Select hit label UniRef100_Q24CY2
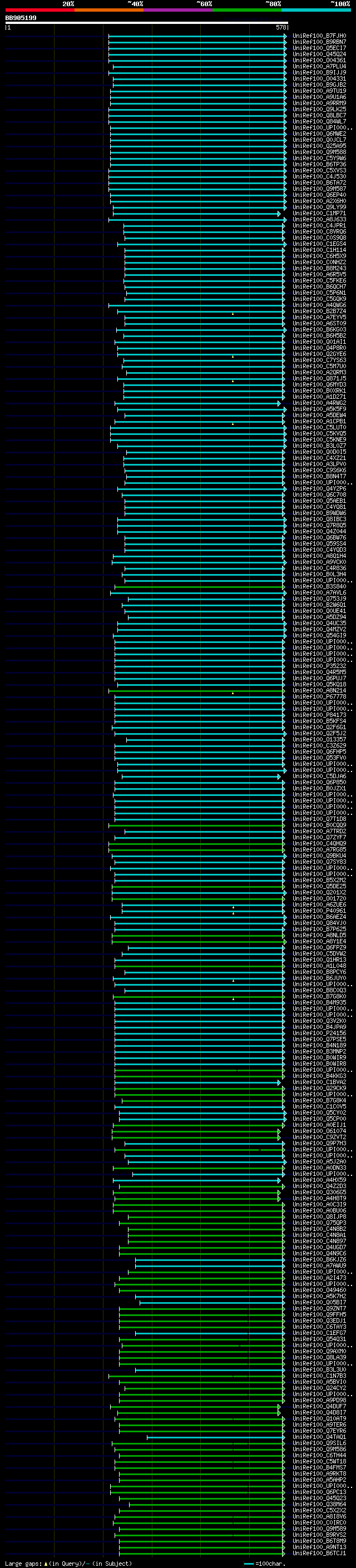This screenshot has height=1568, width=356. pos(319,1388)
